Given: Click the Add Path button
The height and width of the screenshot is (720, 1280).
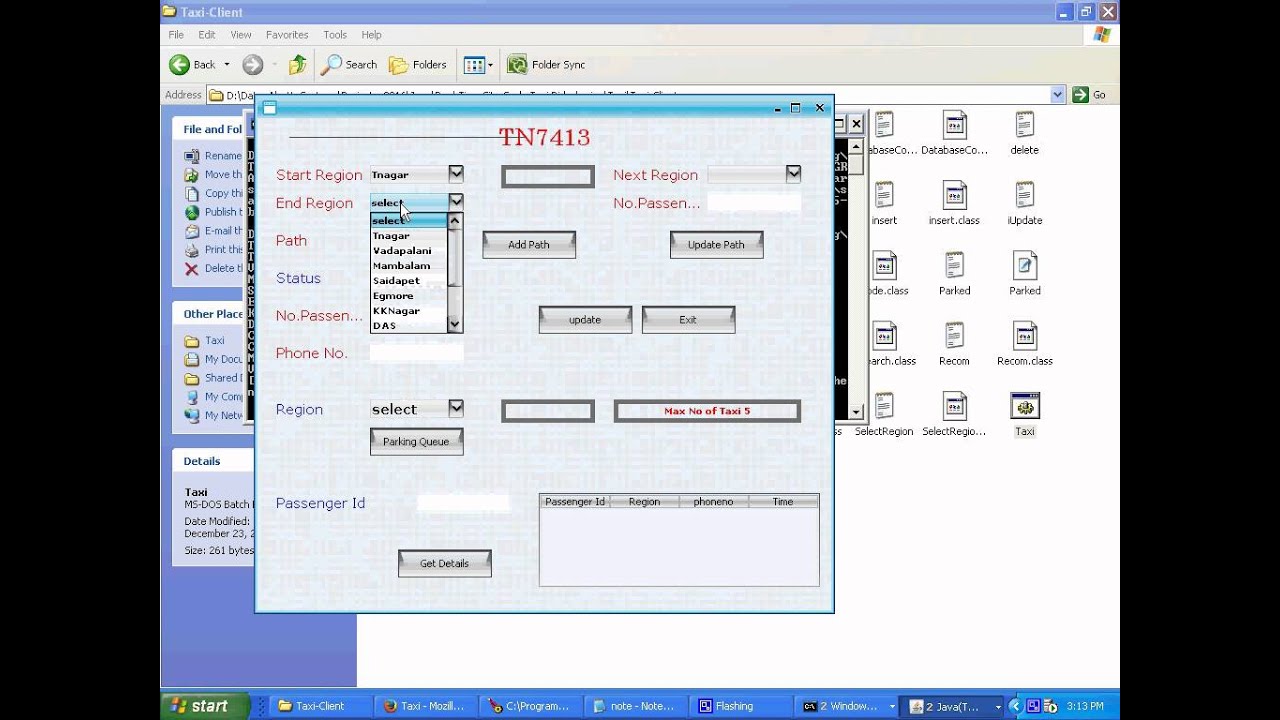Looking at the screenshot, I should [529, 245].
